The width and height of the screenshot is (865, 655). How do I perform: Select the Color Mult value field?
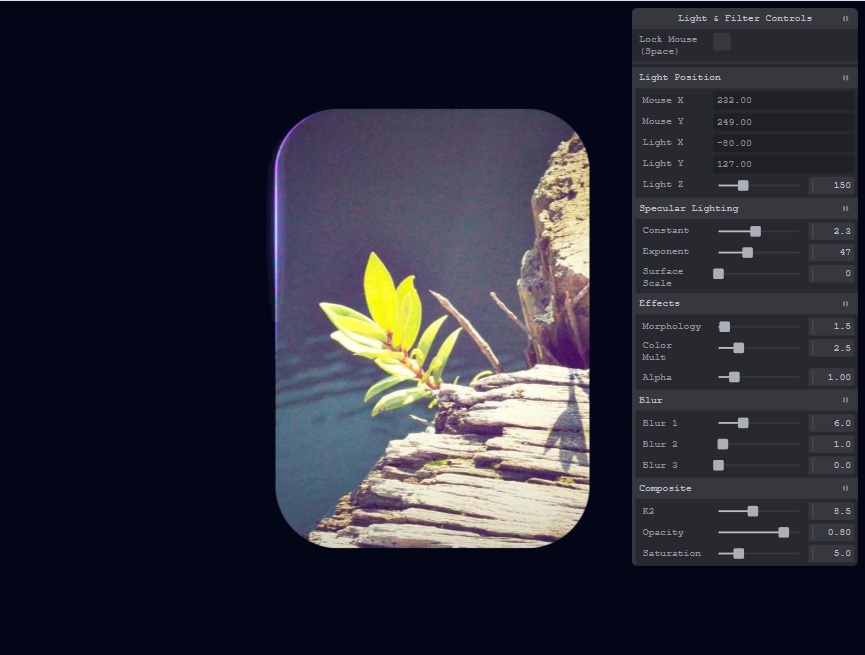(832, 348)
